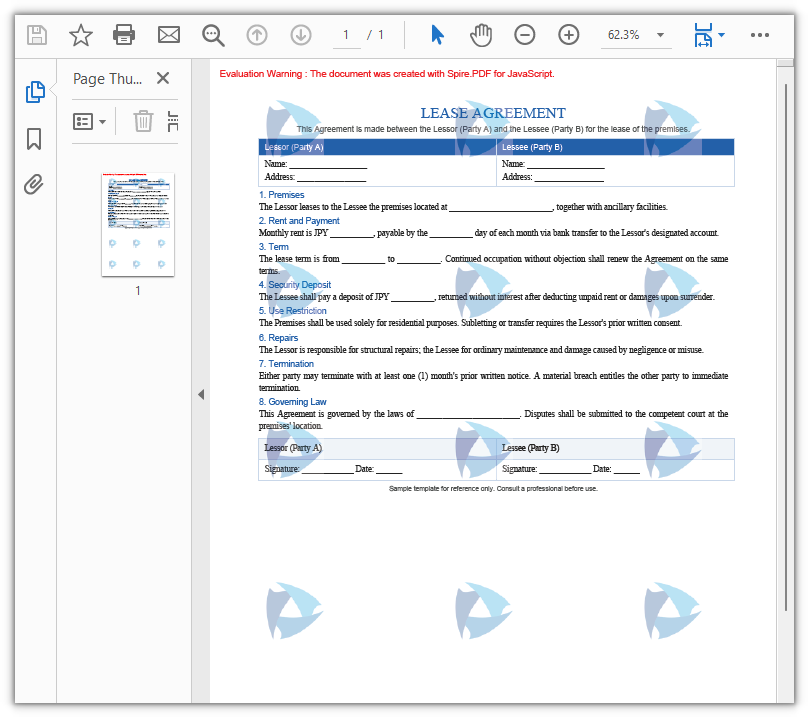Add document to favorites with star icon
This screenshot has height=718, width=809.
[80, 35]
